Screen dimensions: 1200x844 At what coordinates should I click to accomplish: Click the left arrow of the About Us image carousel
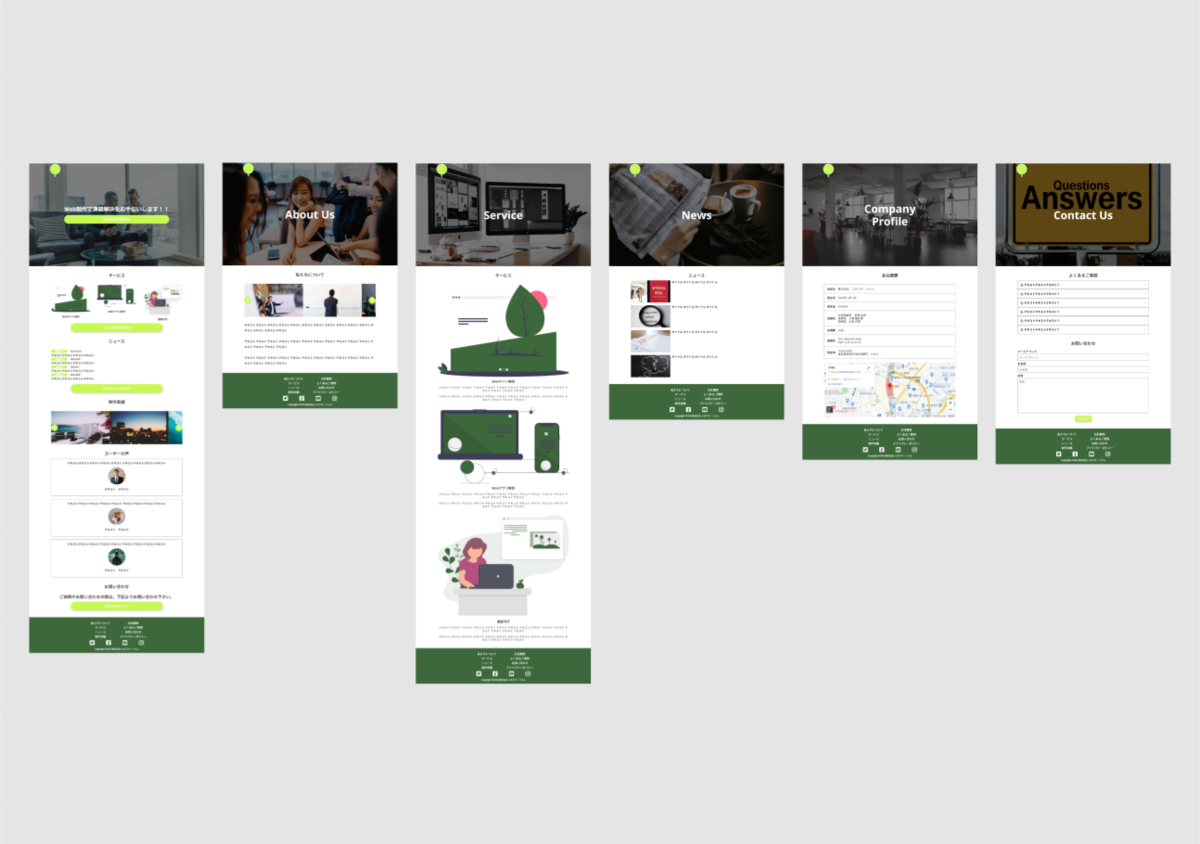pos(248,300)
